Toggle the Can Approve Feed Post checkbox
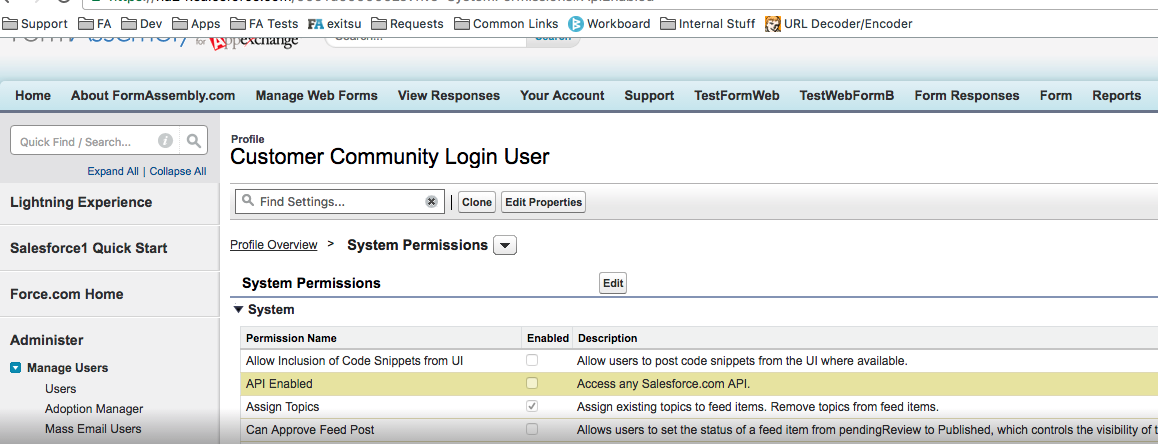 coord(532,429)
